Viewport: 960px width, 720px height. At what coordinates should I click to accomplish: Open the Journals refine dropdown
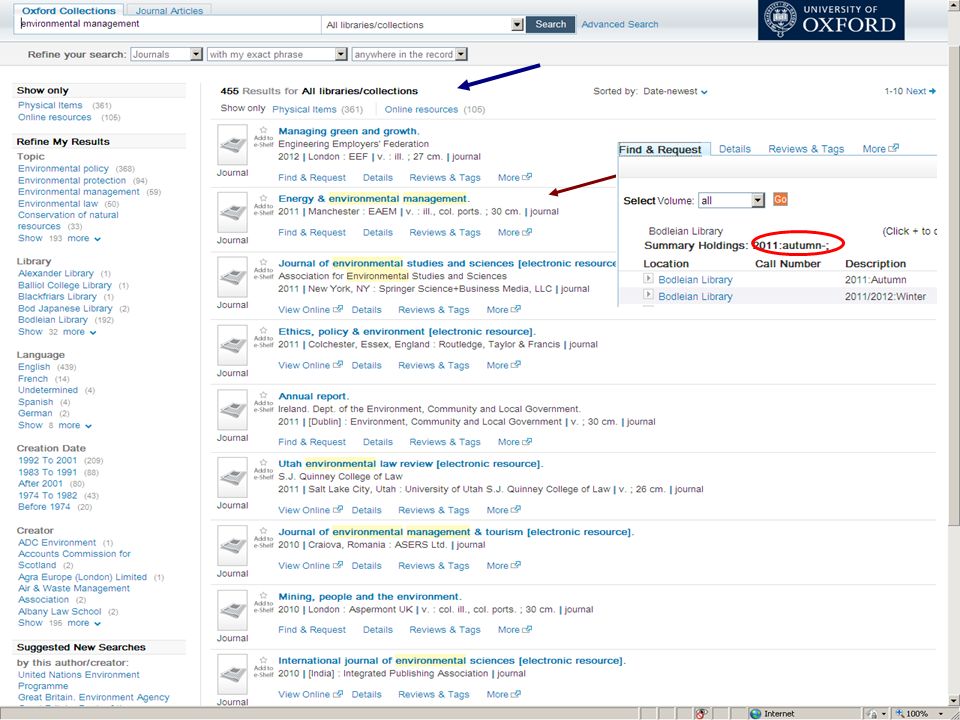(196, 54)
